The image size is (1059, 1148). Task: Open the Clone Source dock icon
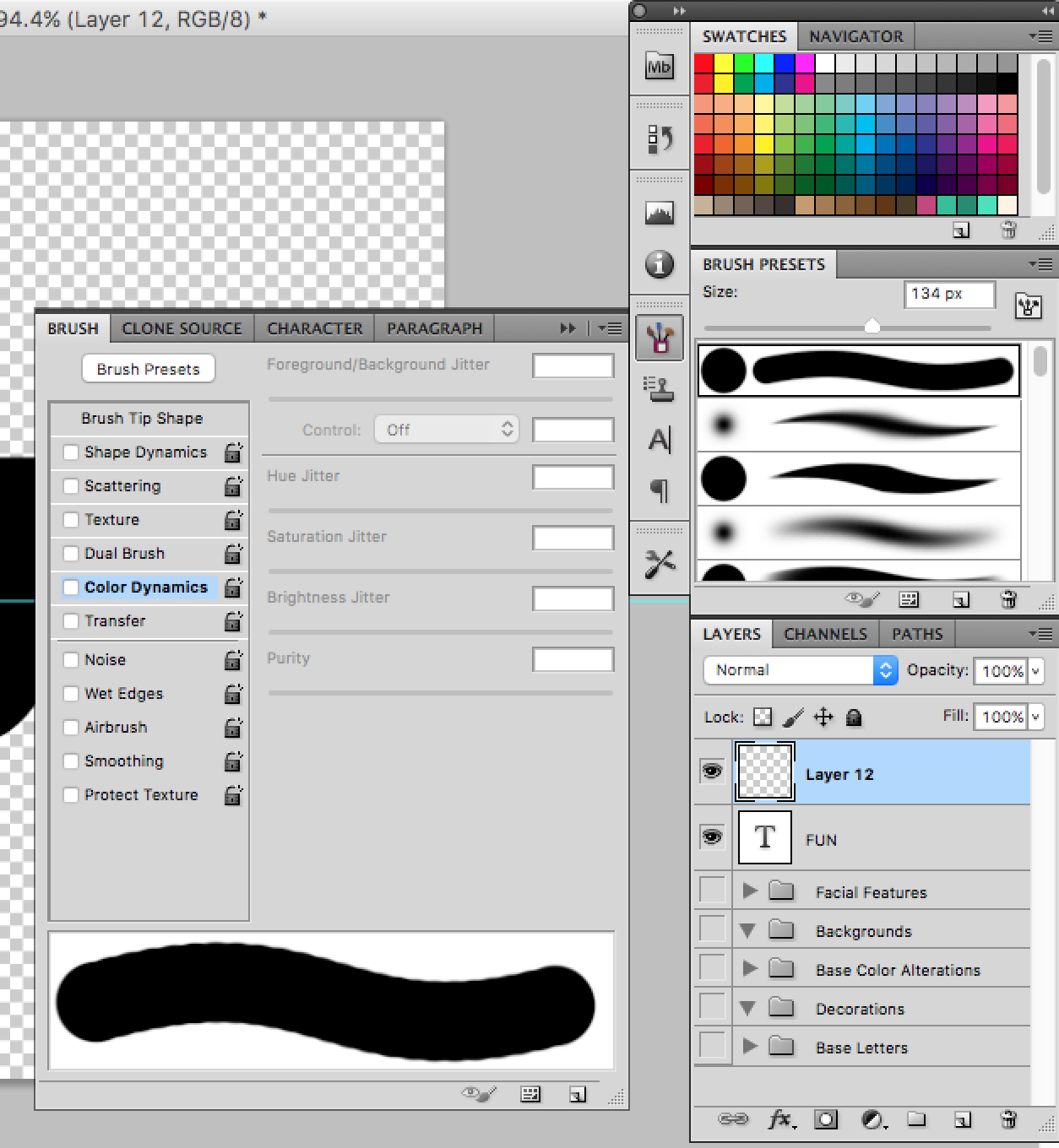[660, 389]
